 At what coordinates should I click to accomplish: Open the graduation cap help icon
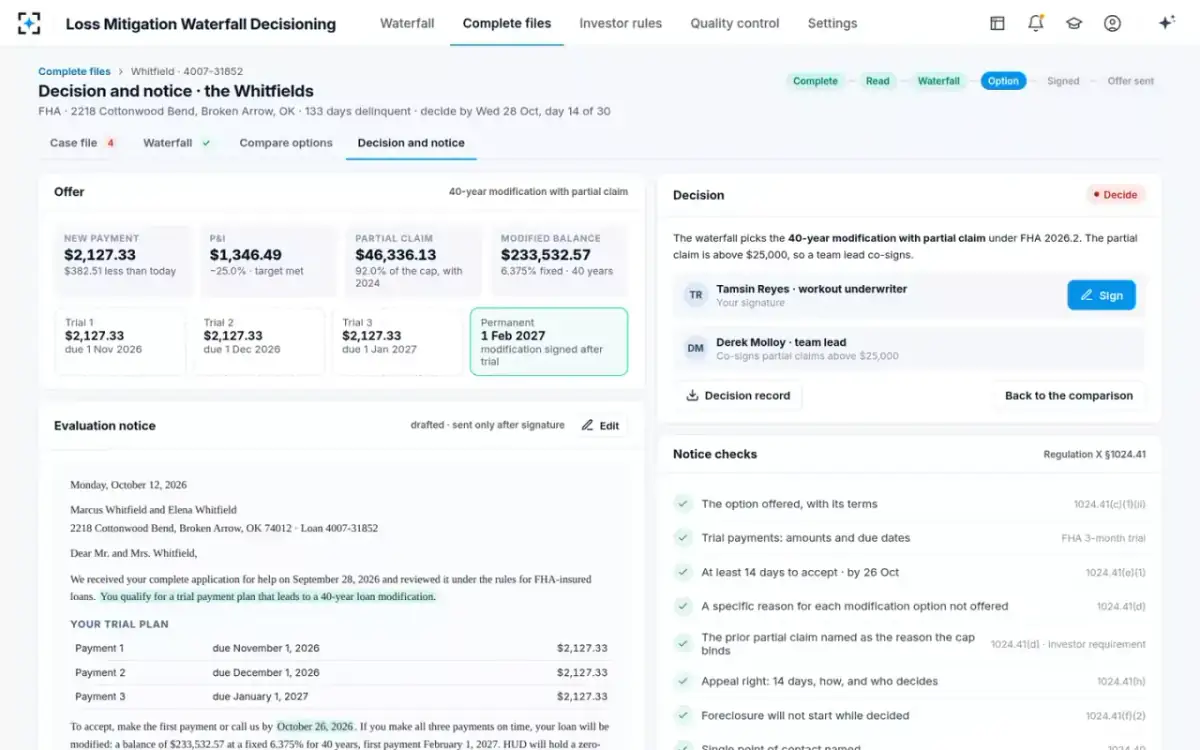(x=1074, y=23)
